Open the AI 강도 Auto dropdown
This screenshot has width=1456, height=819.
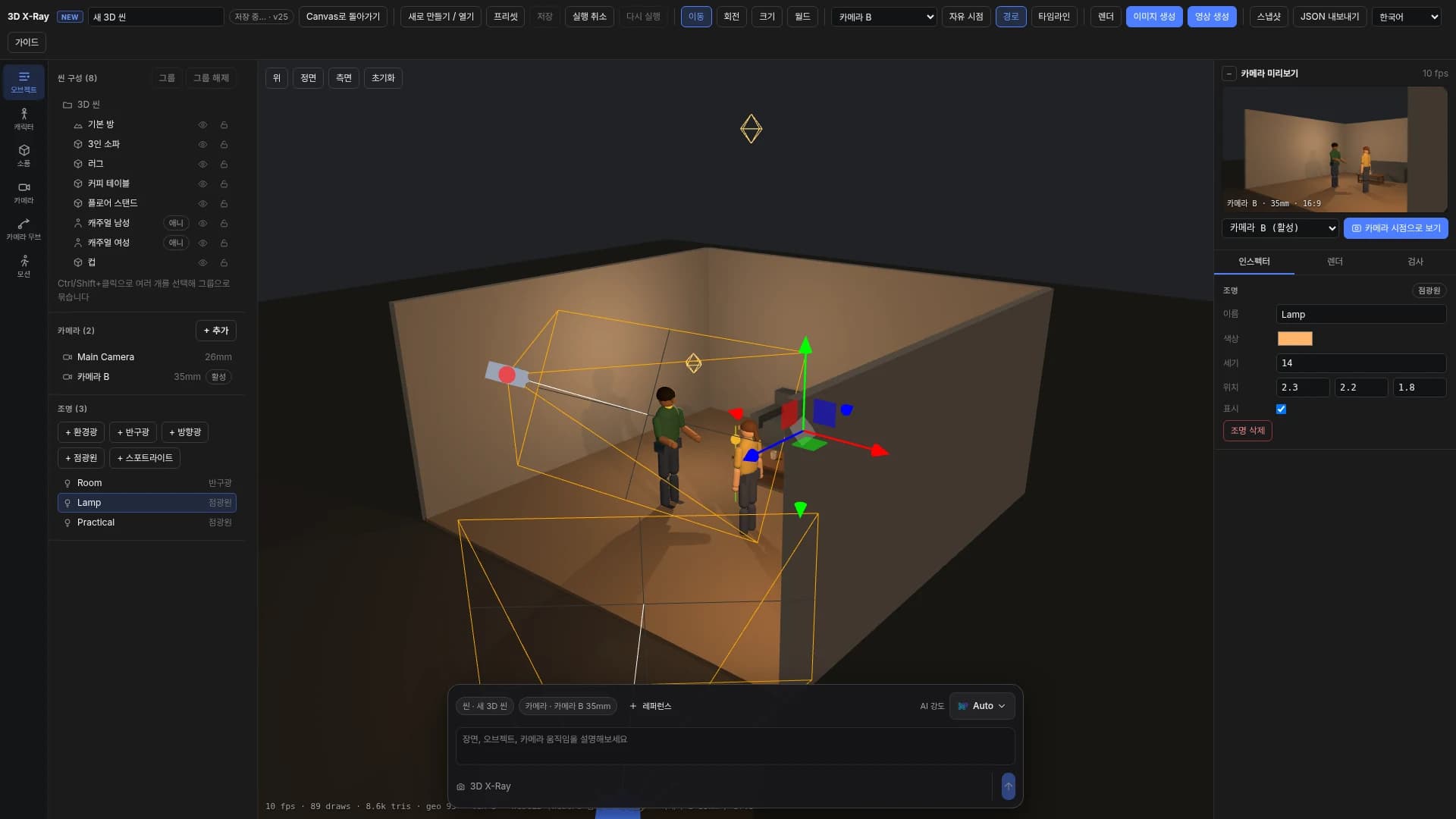point(982,706)
